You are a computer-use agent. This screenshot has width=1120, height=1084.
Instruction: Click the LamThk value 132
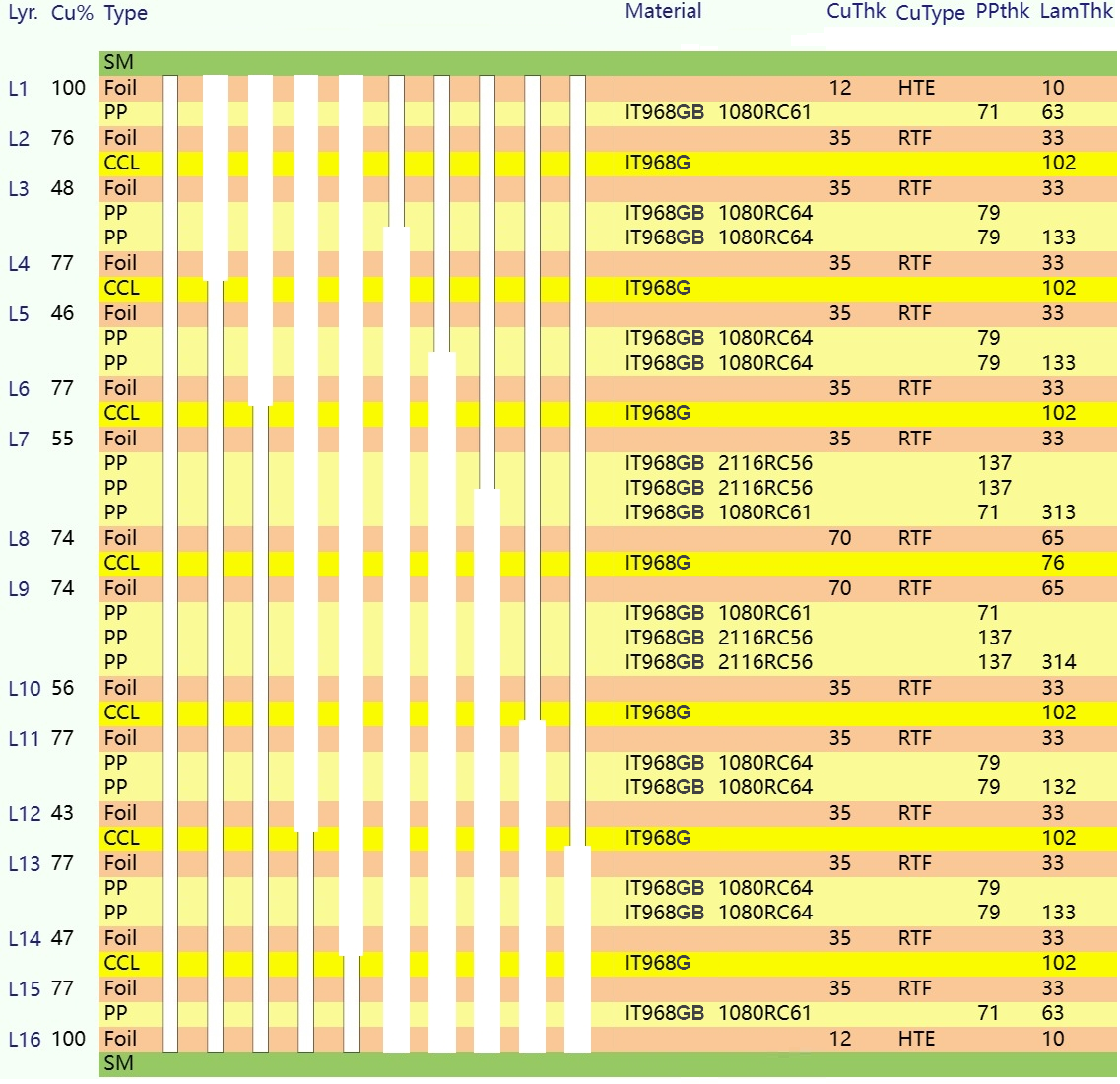tap(1058, 788)
